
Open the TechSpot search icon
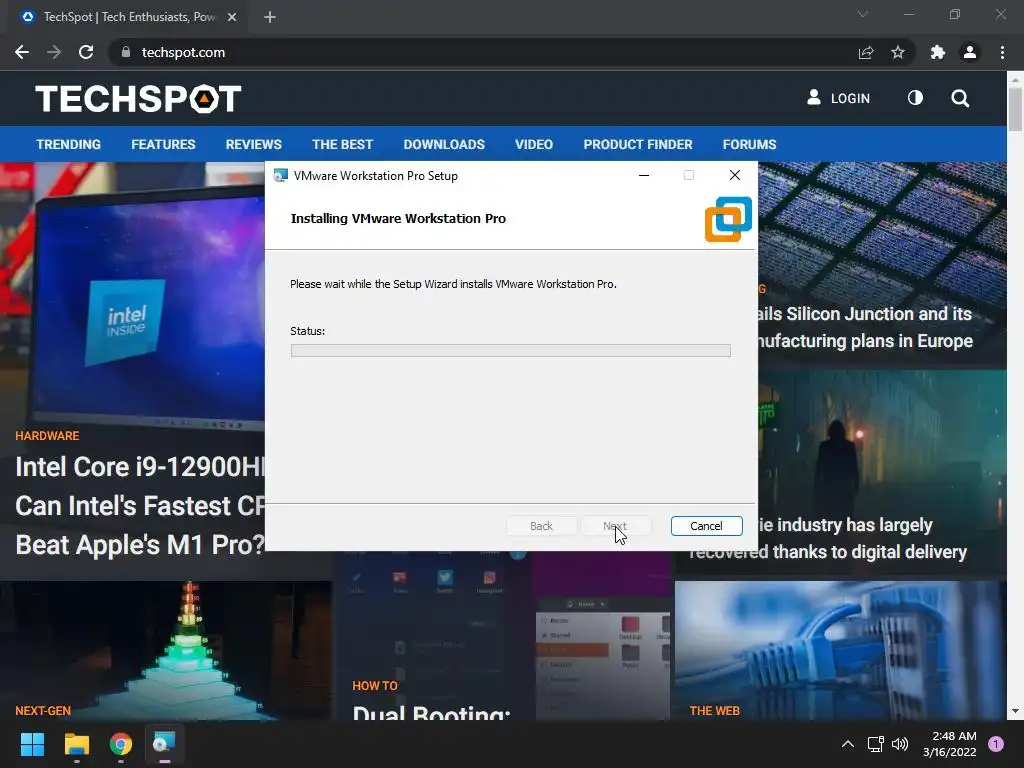click(x=960, y=98)
